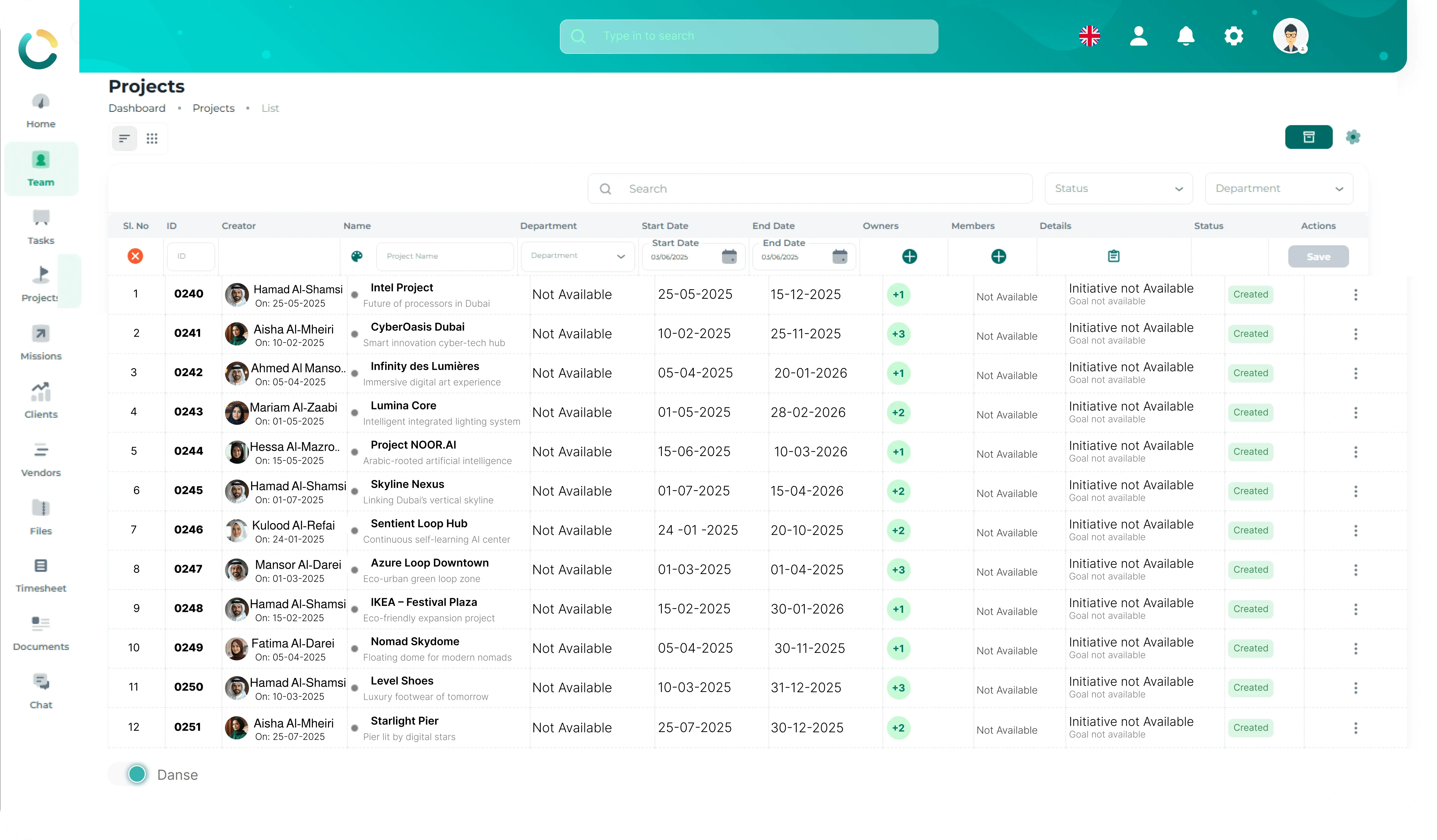Click the add owners plus icon
This screenshot has width=1437, height=840.
[x=910, y=257]
